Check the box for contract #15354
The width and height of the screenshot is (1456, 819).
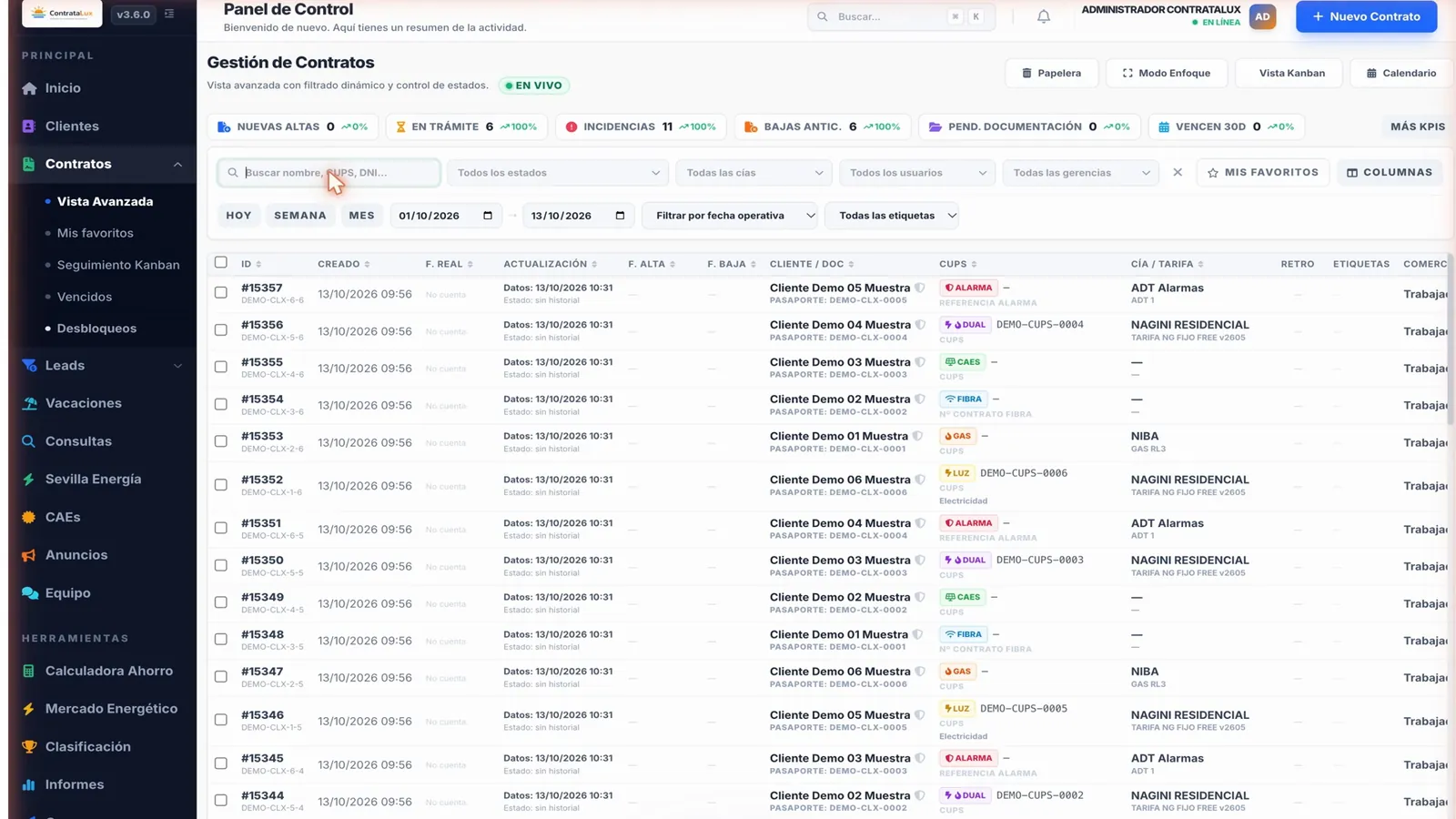coord(220,404)
